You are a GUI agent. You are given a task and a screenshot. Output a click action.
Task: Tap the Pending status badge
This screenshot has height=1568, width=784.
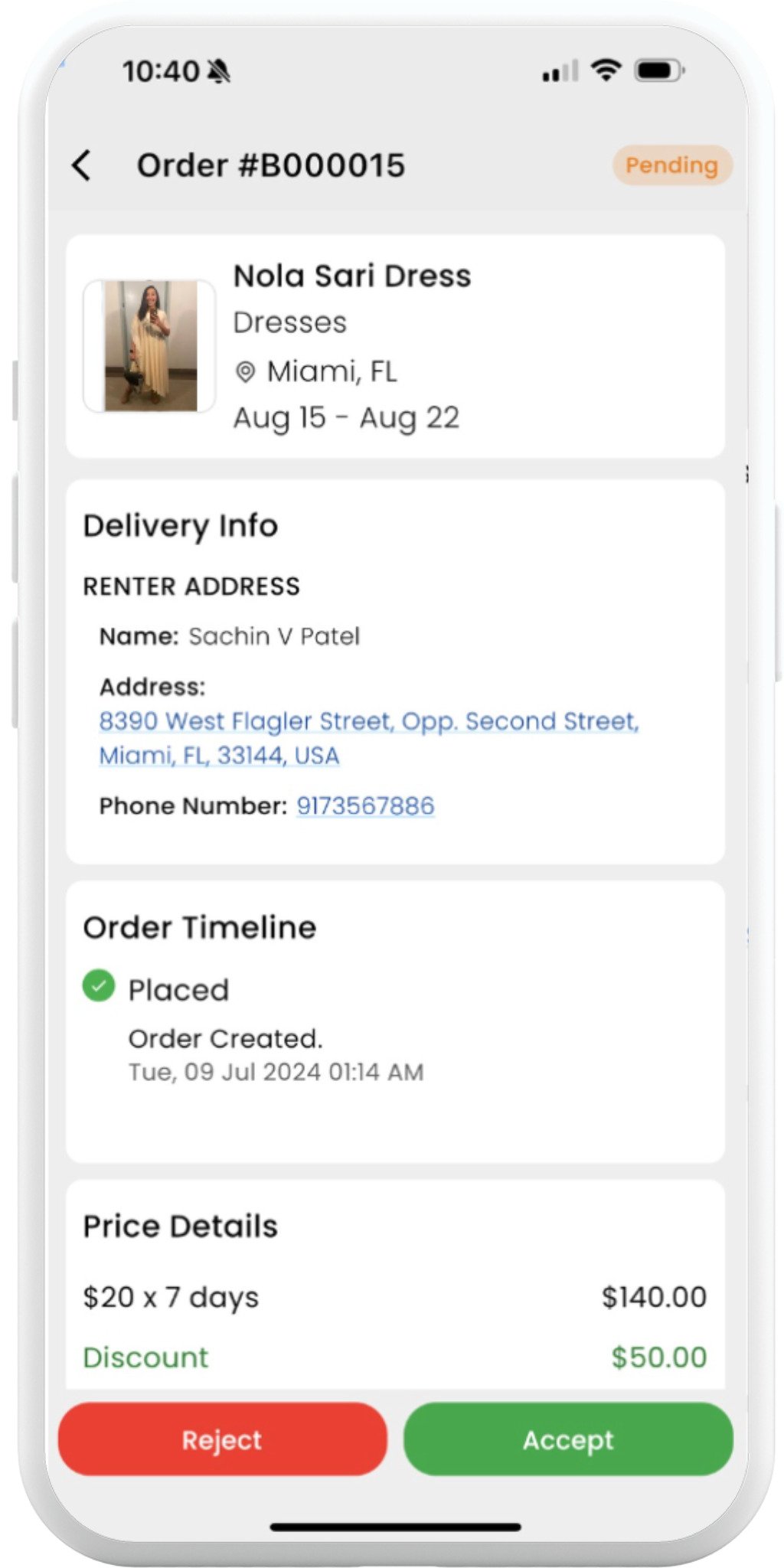671,165
